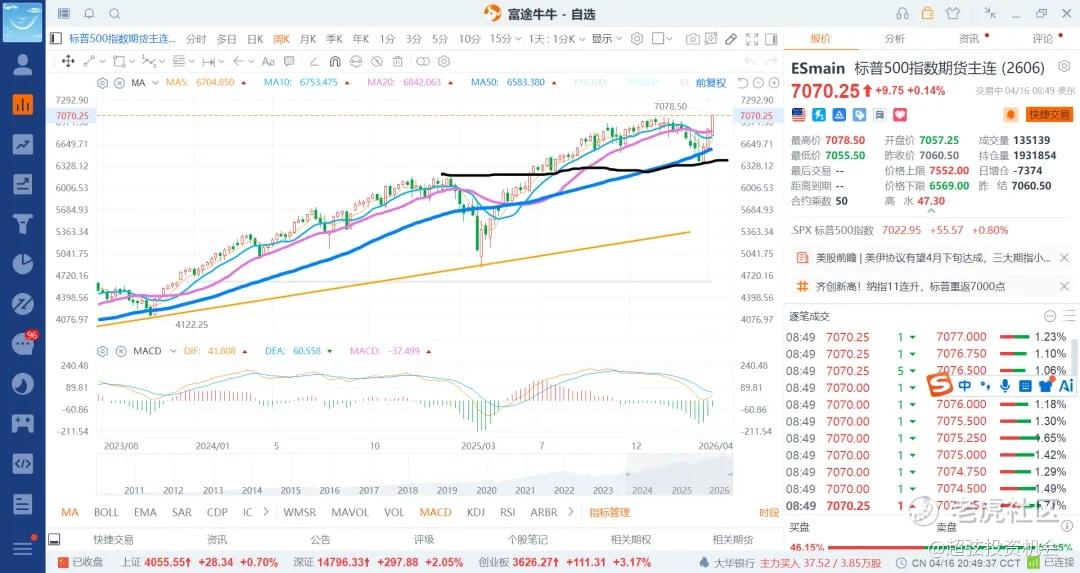1080x573 pixels.
Task: Open MA indicator settings gear
Action: tap(103, 83)
